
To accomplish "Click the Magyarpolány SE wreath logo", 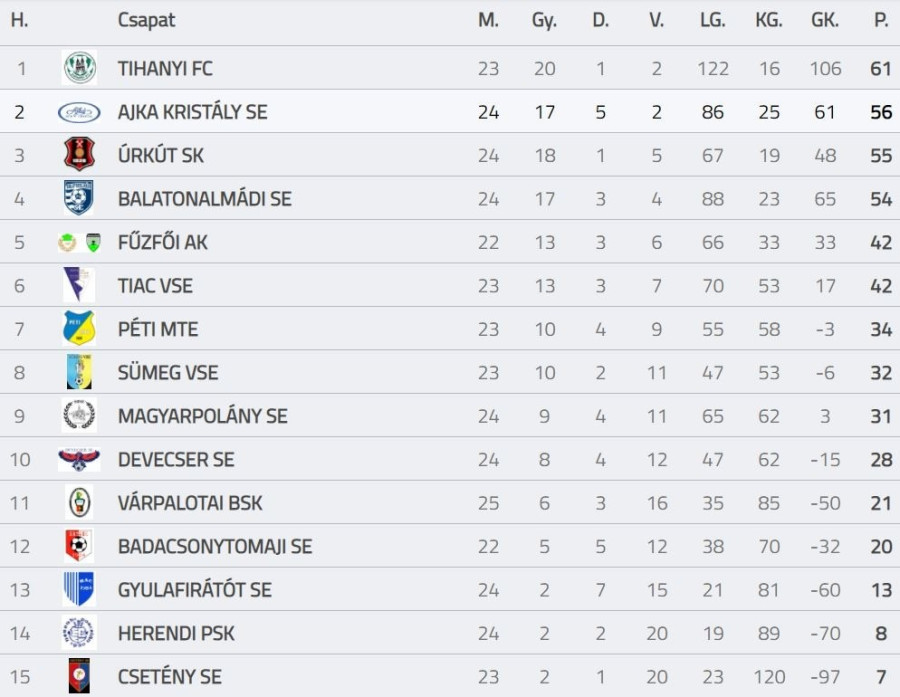I will coord(79,415).
